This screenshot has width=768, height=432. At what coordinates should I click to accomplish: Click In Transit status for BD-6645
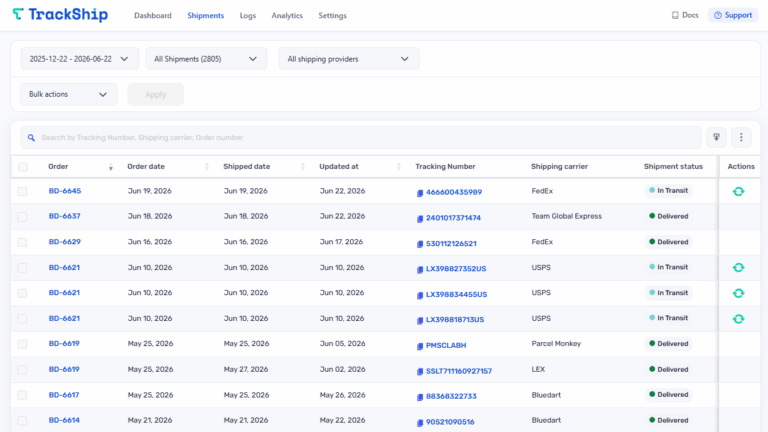(x=668, y=191)
